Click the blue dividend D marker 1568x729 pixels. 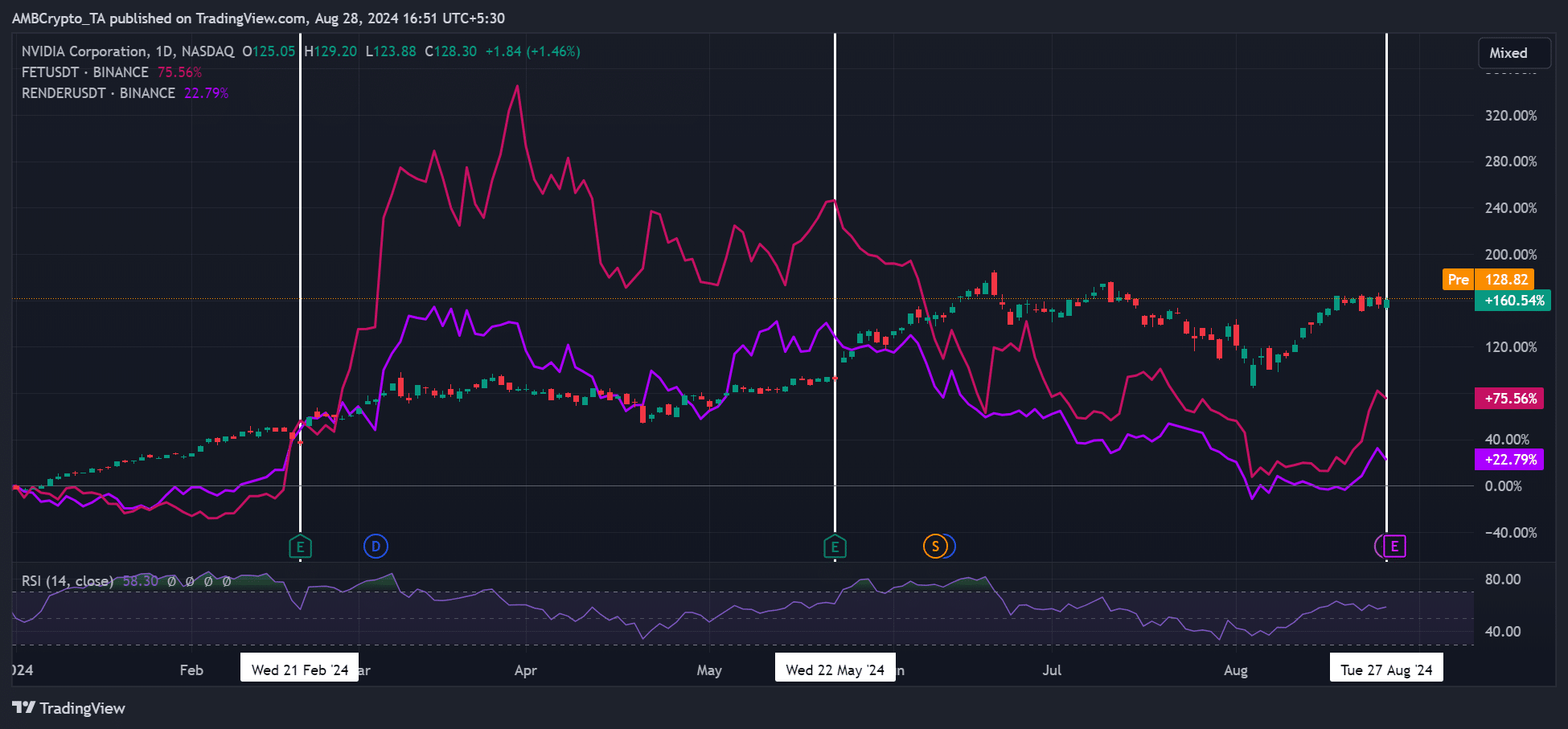click(376, 547)
